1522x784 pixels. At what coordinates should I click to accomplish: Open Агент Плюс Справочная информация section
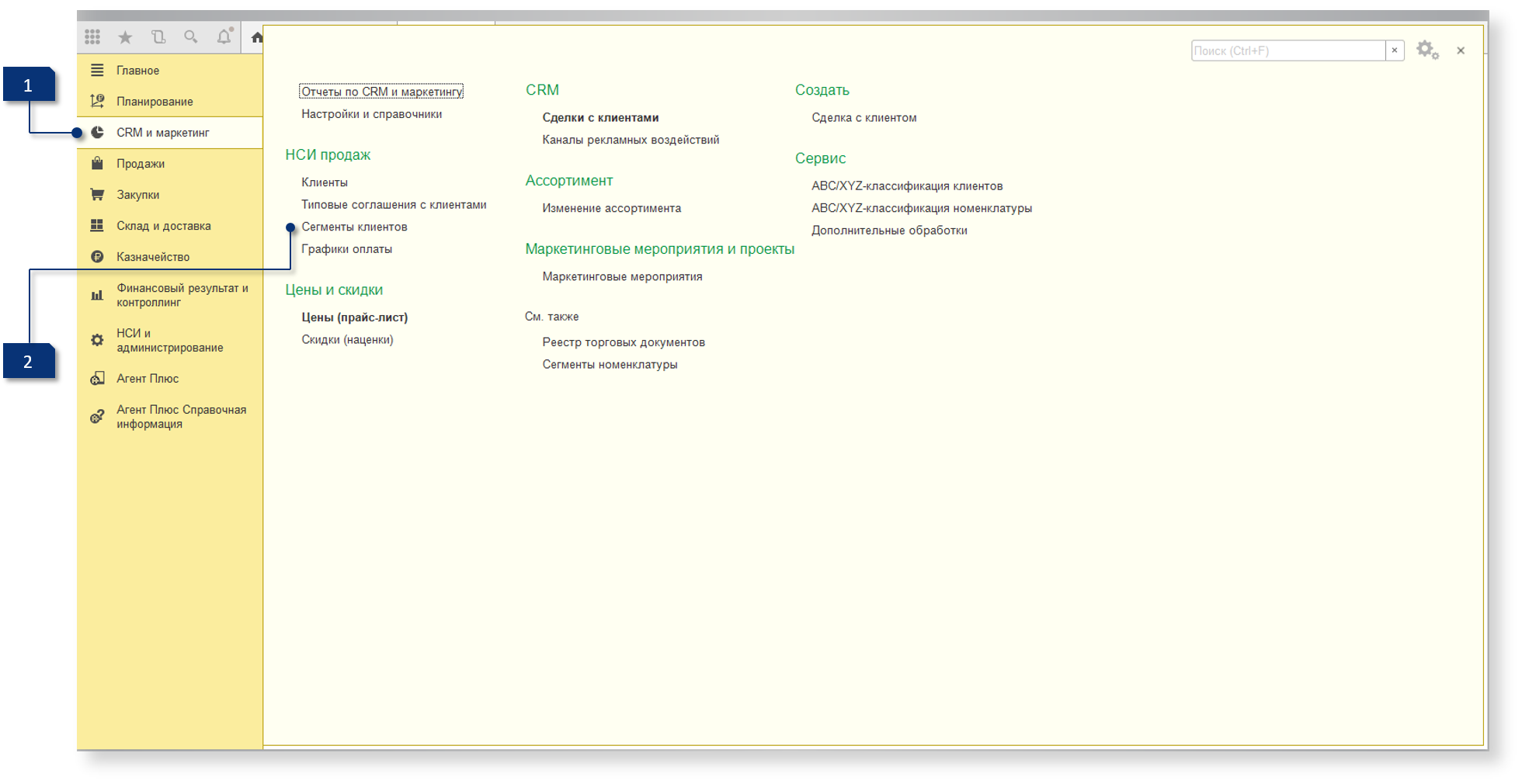coord(170,417)
